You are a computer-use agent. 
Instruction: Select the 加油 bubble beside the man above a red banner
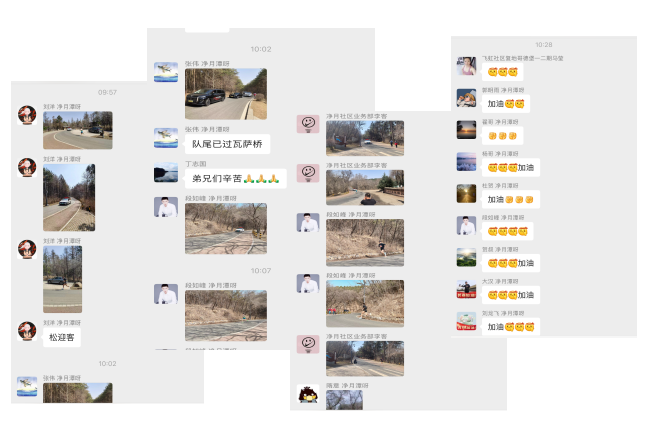pos(511,295)
